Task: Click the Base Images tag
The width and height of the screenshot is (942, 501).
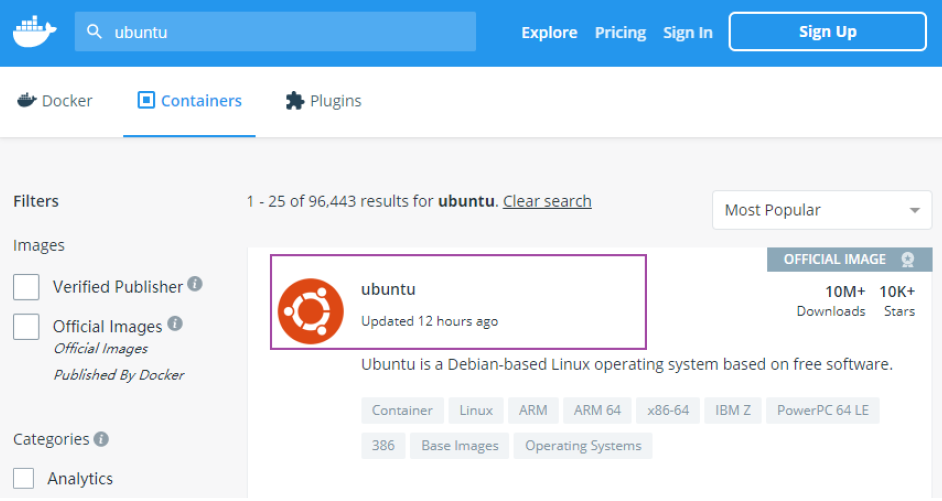Action: [x=460, y=446]
